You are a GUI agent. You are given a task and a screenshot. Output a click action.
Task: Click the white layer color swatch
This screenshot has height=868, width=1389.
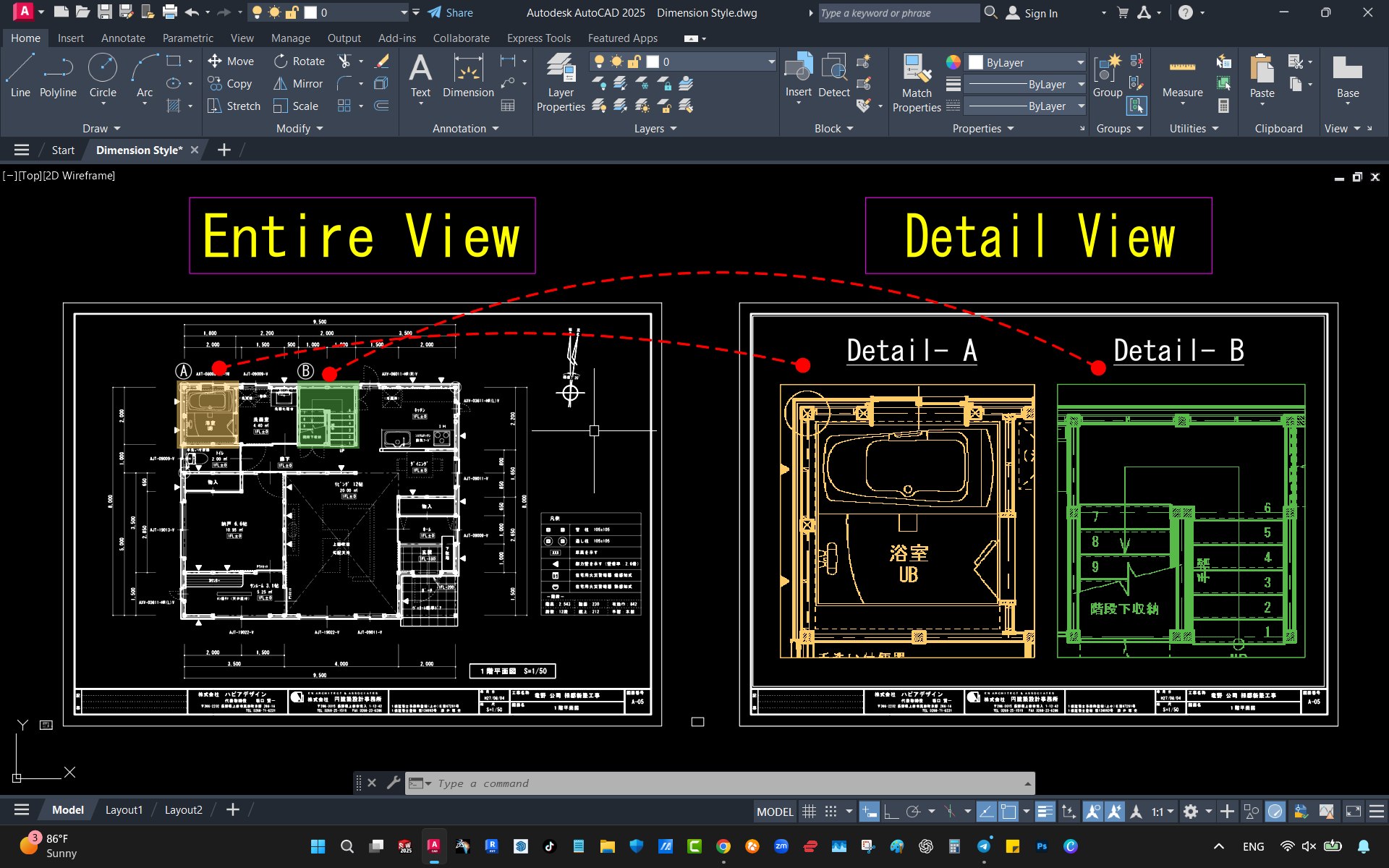coord(653,62)
